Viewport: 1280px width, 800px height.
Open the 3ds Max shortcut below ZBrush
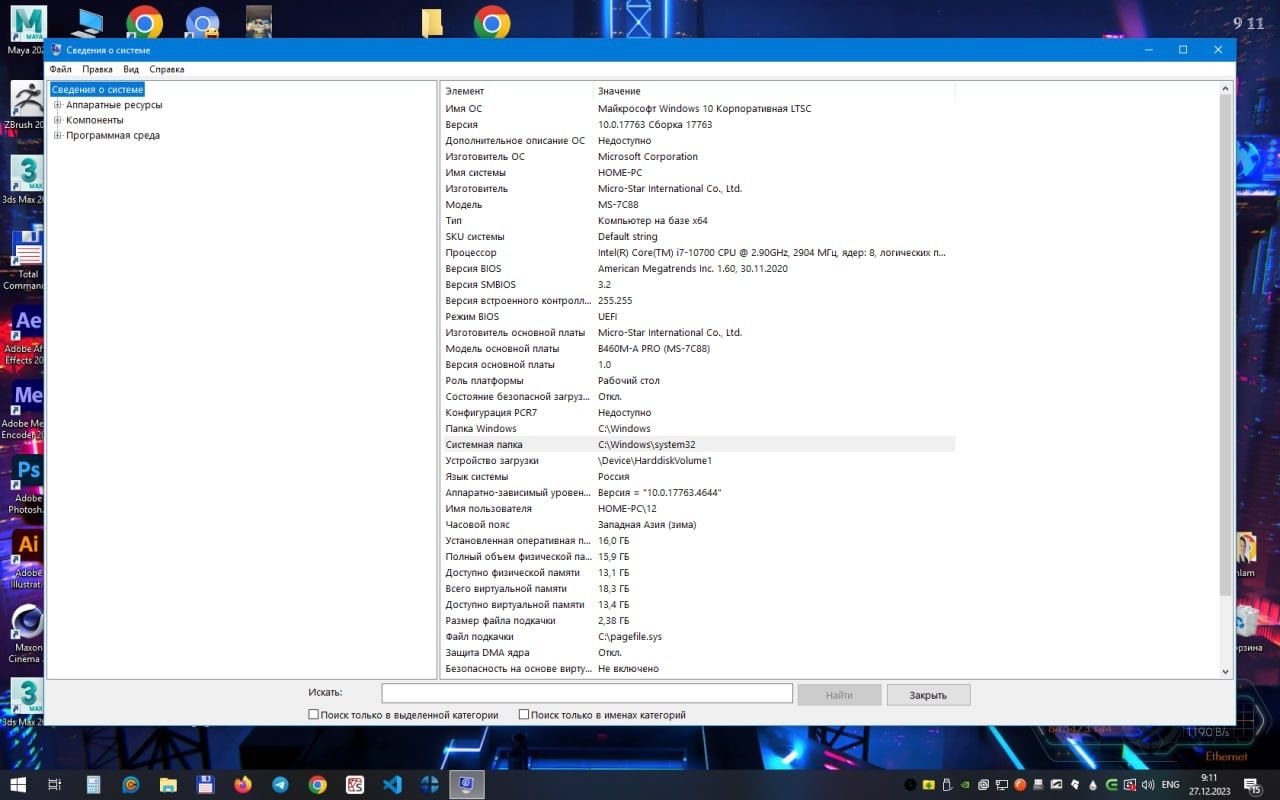(x=26, y=180)
